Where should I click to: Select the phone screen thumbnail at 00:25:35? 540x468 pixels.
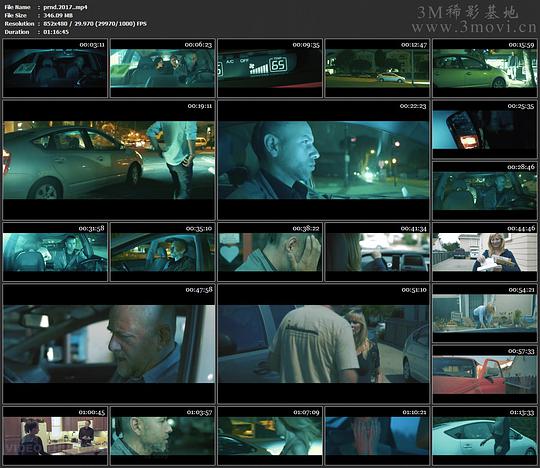tap(485, 129)
